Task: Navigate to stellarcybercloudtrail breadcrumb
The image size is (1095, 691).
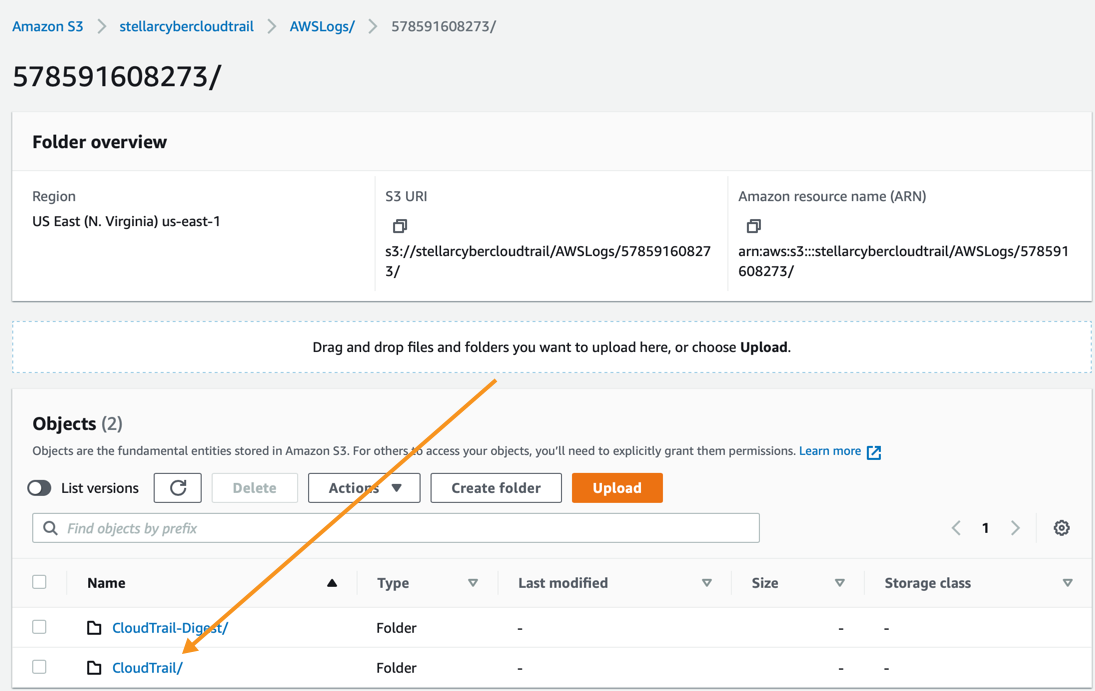Action: [186, 27]
